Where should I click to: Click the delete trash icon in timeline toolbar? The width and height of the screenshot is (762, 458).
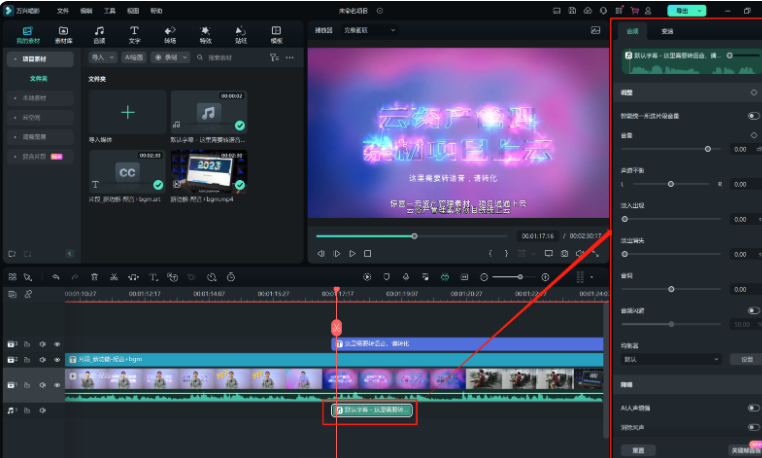[94, 276]
